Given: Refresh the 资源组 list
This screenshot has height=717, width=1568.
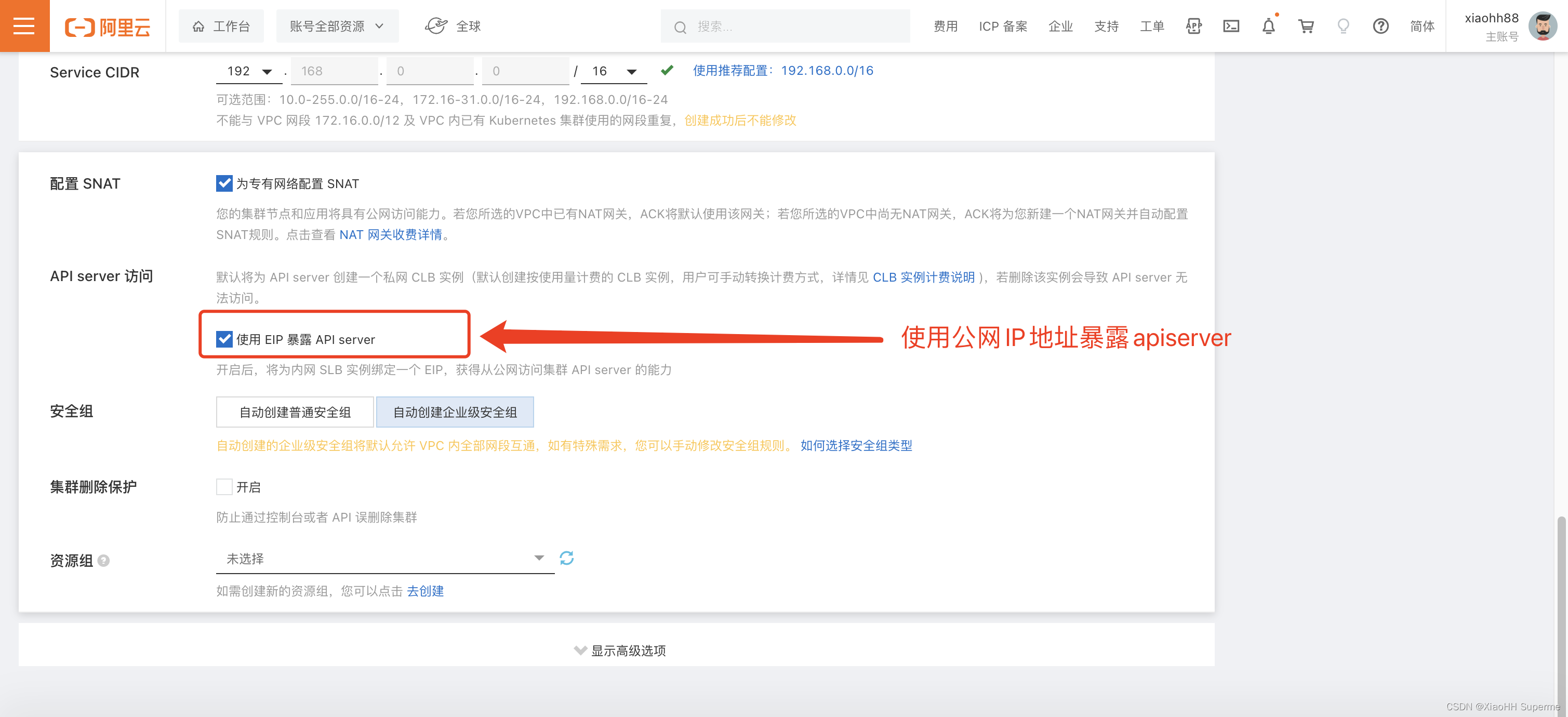Looking at the screenshot, I should [567, 557].
